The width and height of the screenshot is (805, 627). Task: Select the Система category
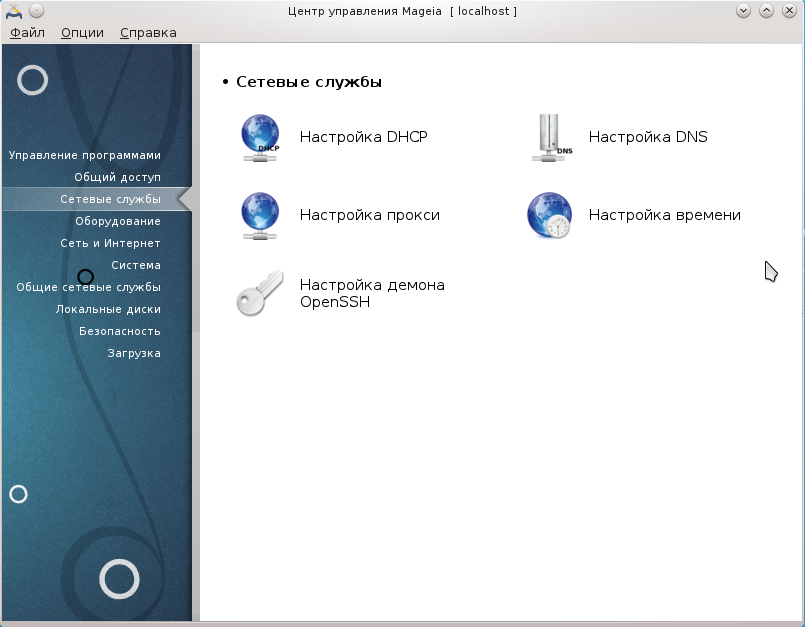coord(135,265)
